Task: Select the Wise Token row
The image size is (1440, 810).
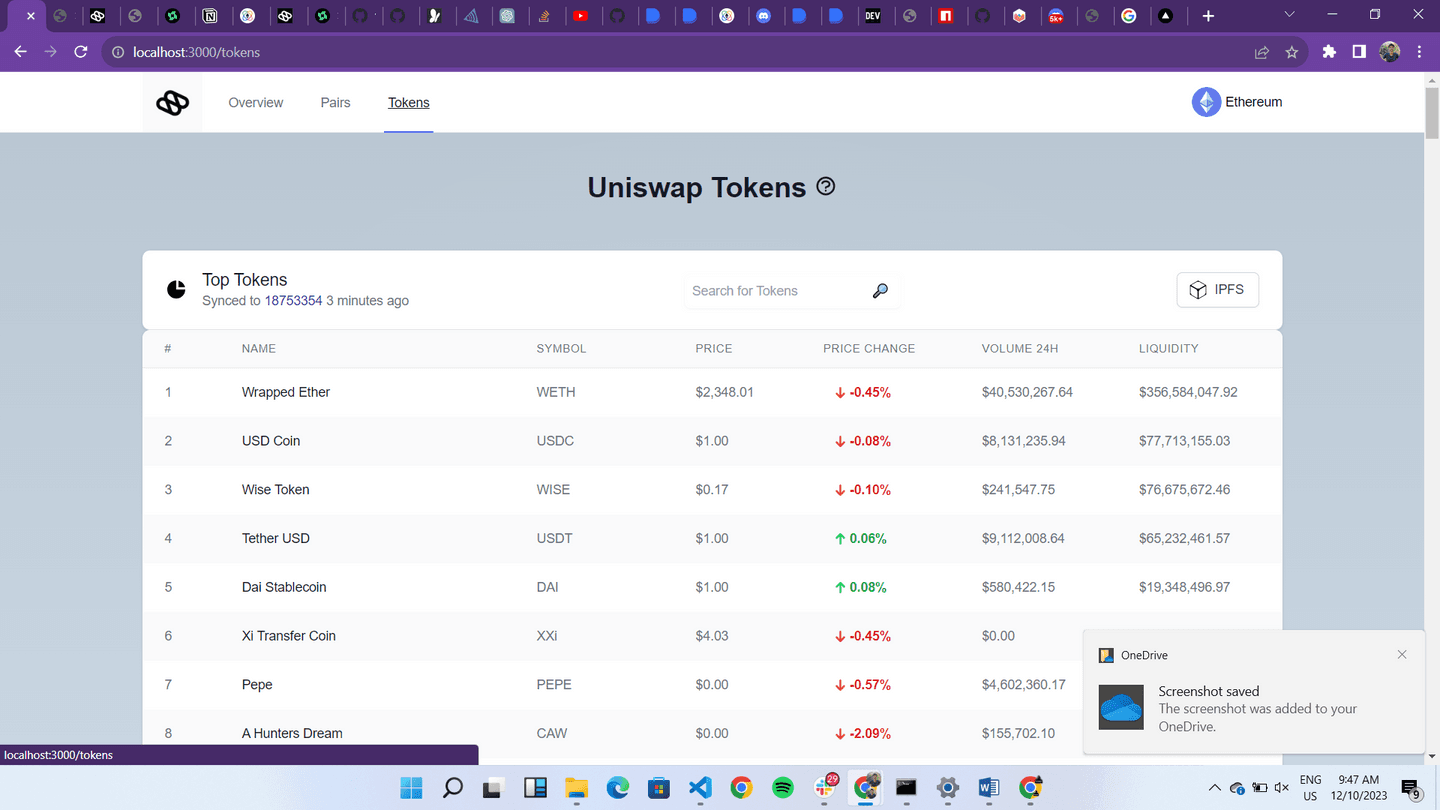Action: 712,490
